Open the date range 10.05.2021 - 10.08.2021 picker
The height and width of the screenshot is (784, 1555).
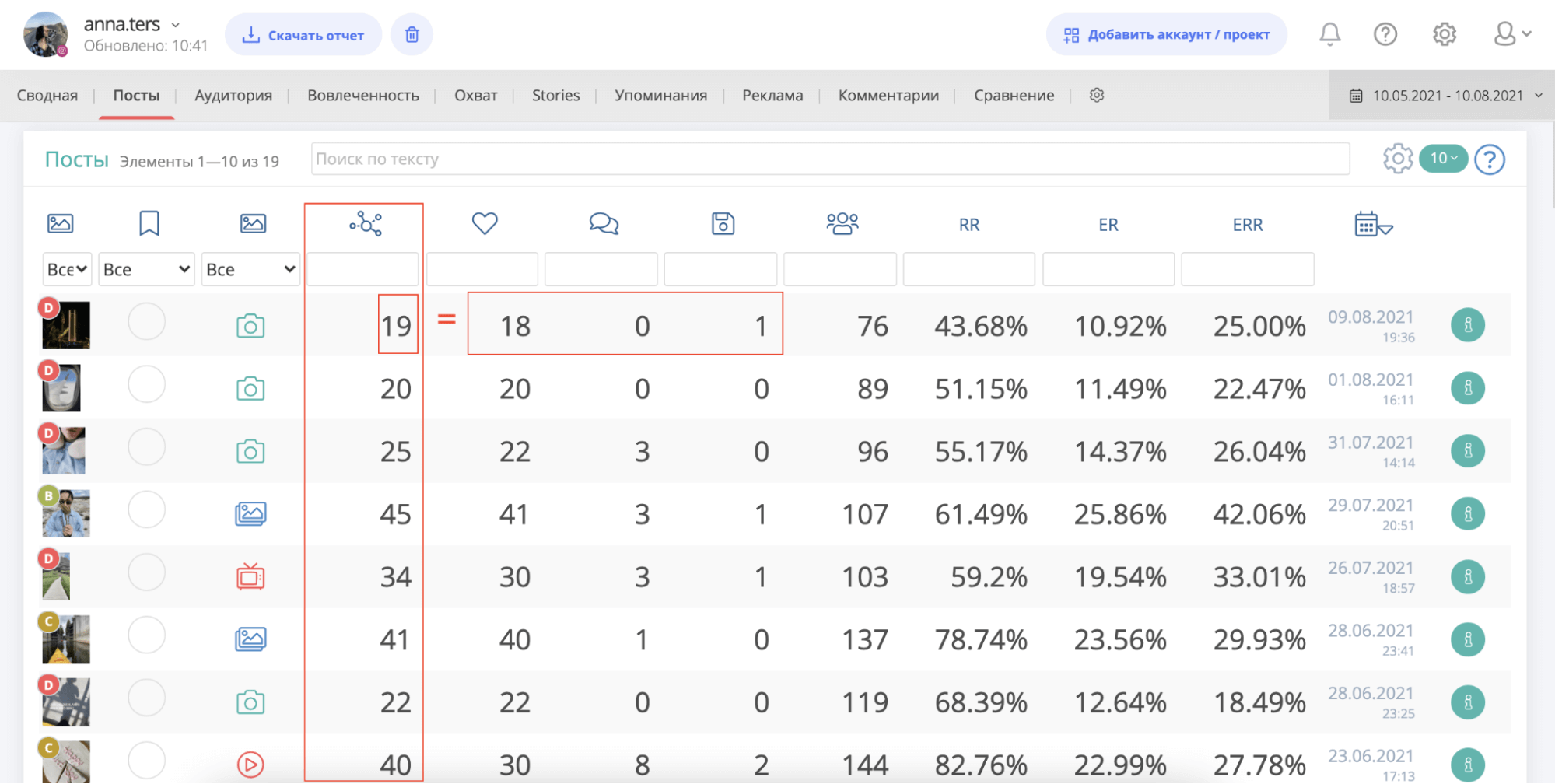[1445, 96]
